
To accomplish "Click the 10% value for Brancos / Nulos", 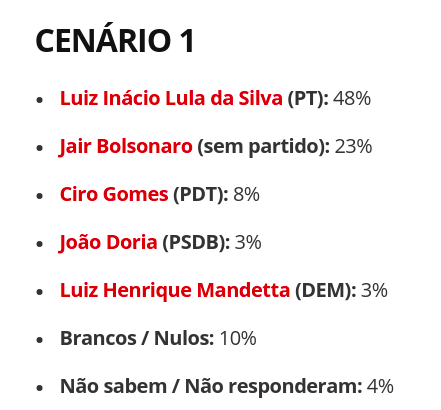I will (x=238, y=339).
